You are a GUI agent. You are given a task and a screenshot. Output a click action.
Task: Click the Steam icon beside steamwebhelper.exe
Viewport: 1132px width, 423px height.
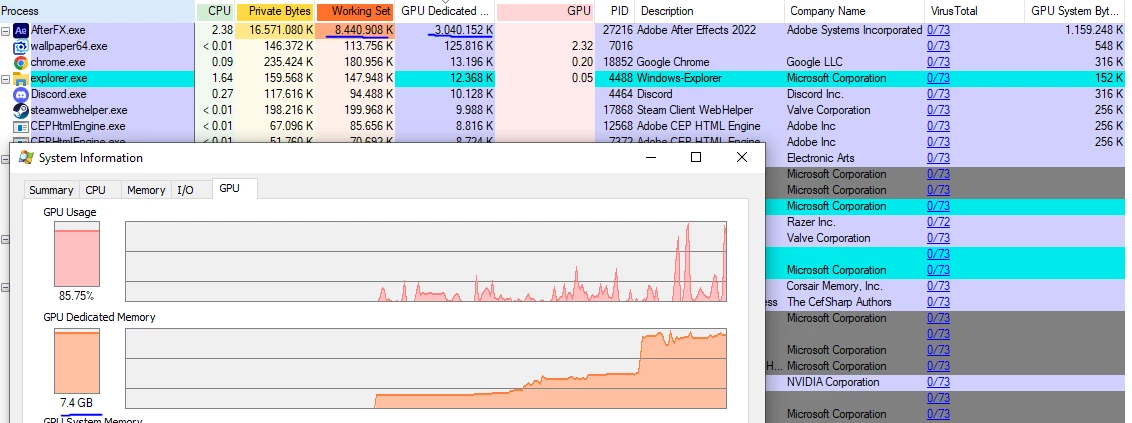coord(21,110)
